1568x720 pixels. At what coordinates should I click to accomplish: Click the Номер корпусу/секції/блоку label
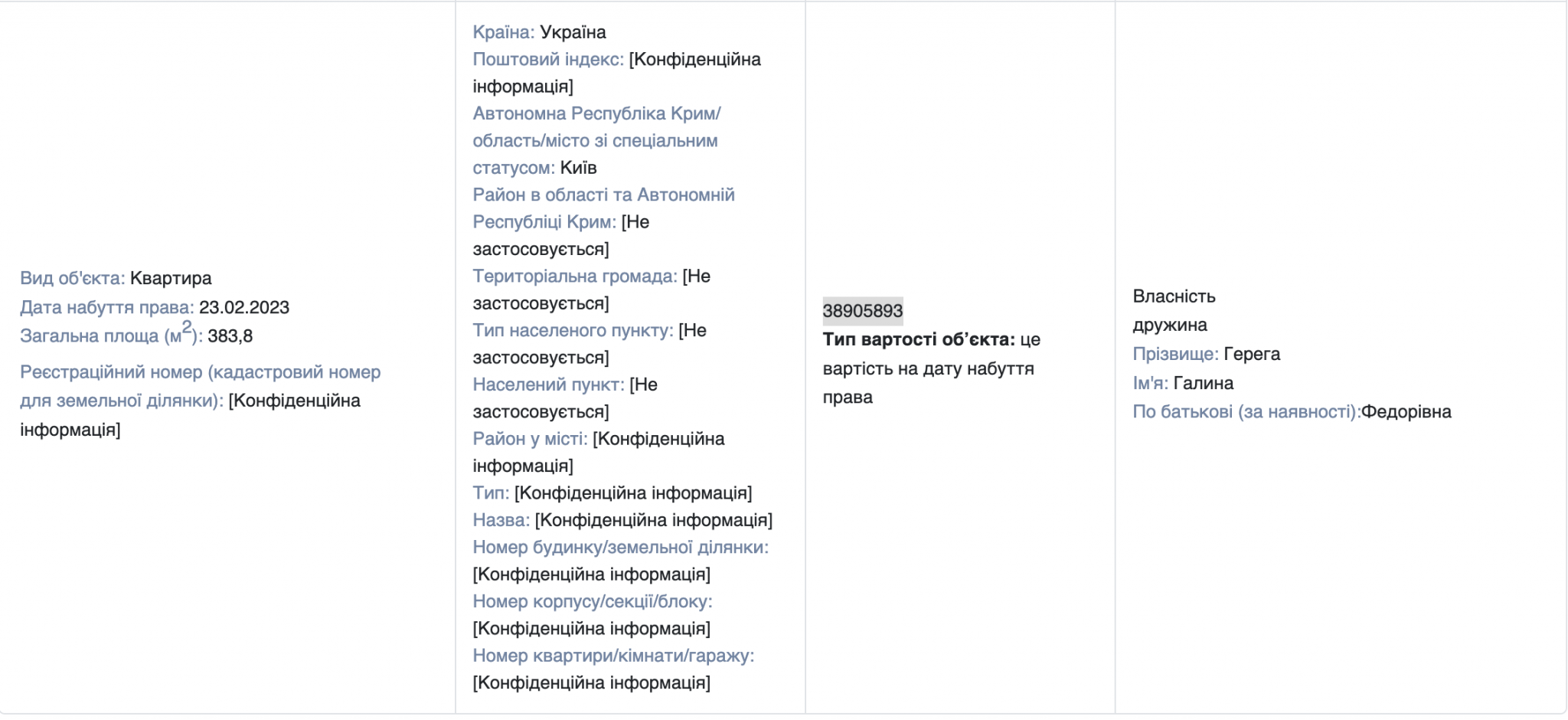592,601
